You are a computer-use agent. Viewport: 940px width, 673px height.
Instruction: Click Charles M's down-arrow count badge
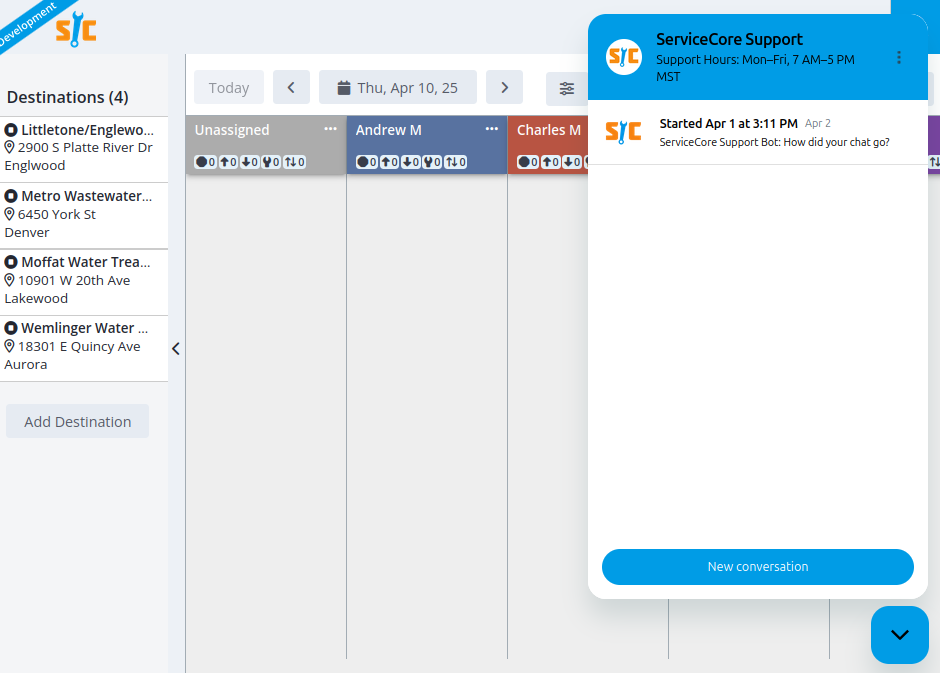(x=572, y=162)
